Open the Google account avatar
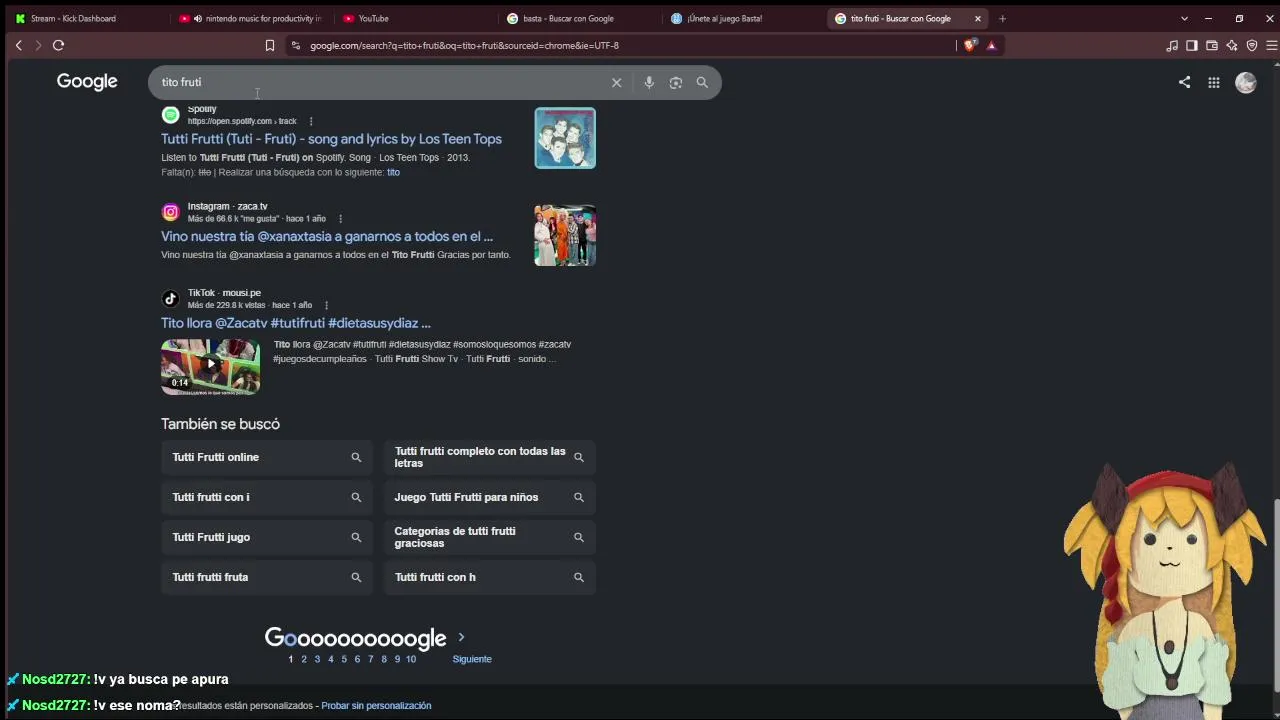1280x720 pixels. [1246, 83]
